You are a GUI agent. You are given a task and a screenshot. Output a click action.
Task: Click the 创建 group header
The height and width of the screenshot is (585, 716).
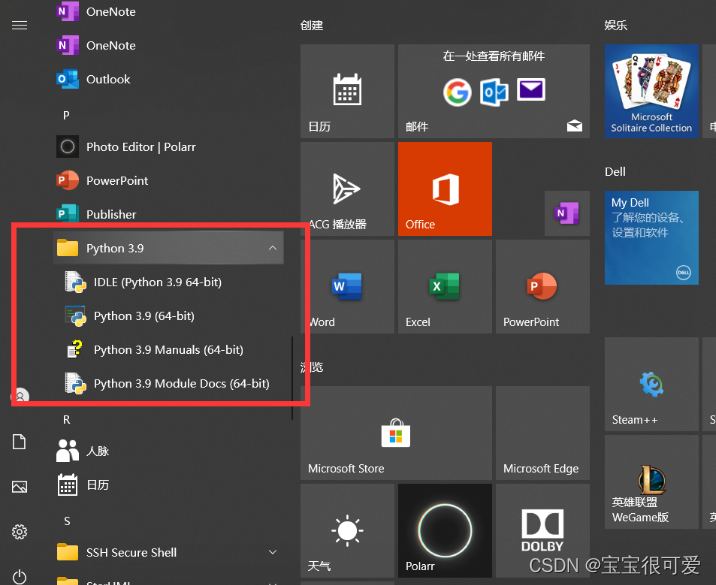[x=311, y=25]
